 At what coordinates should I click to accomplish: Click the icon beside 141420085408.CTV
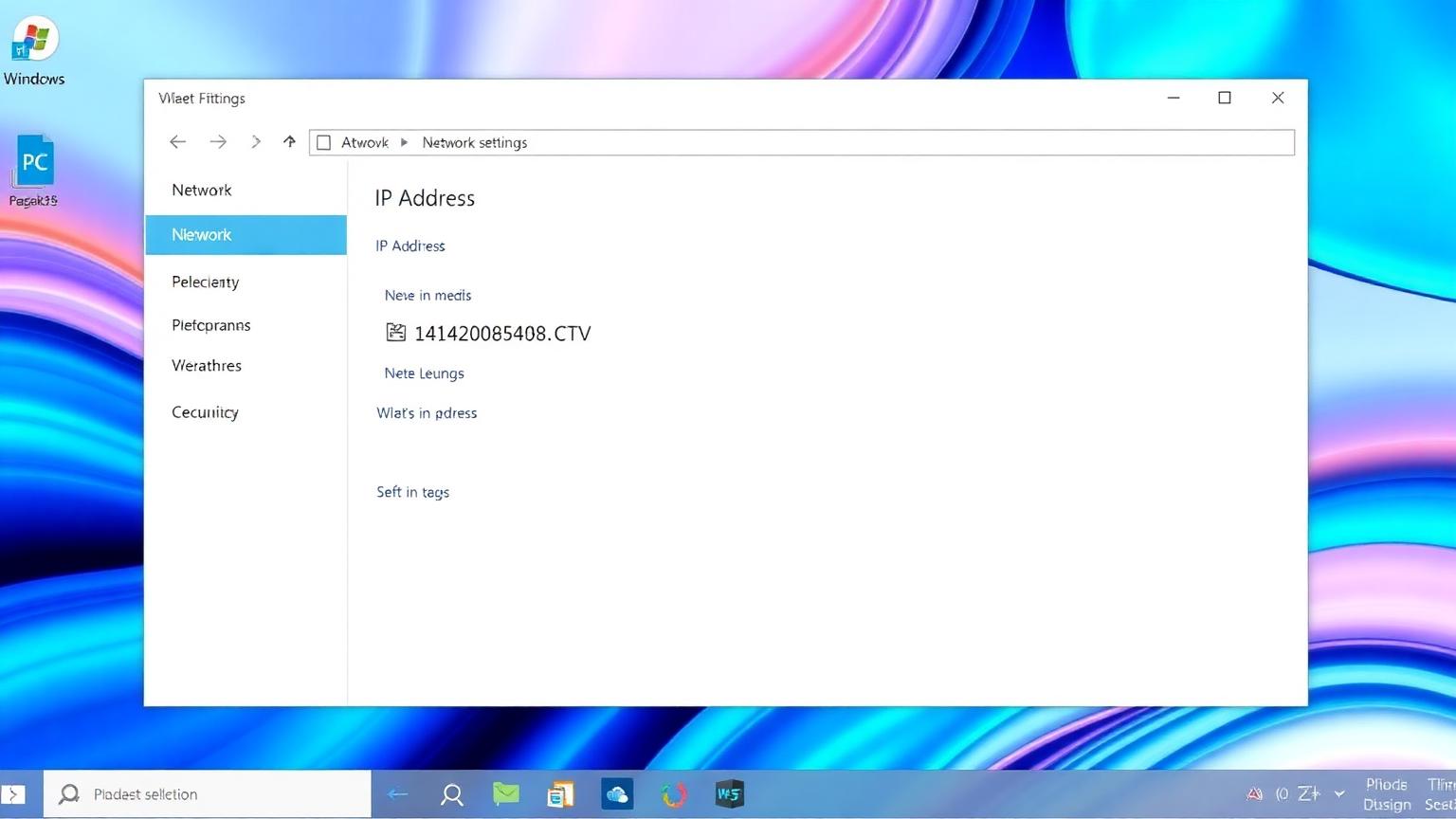point(396,332)
